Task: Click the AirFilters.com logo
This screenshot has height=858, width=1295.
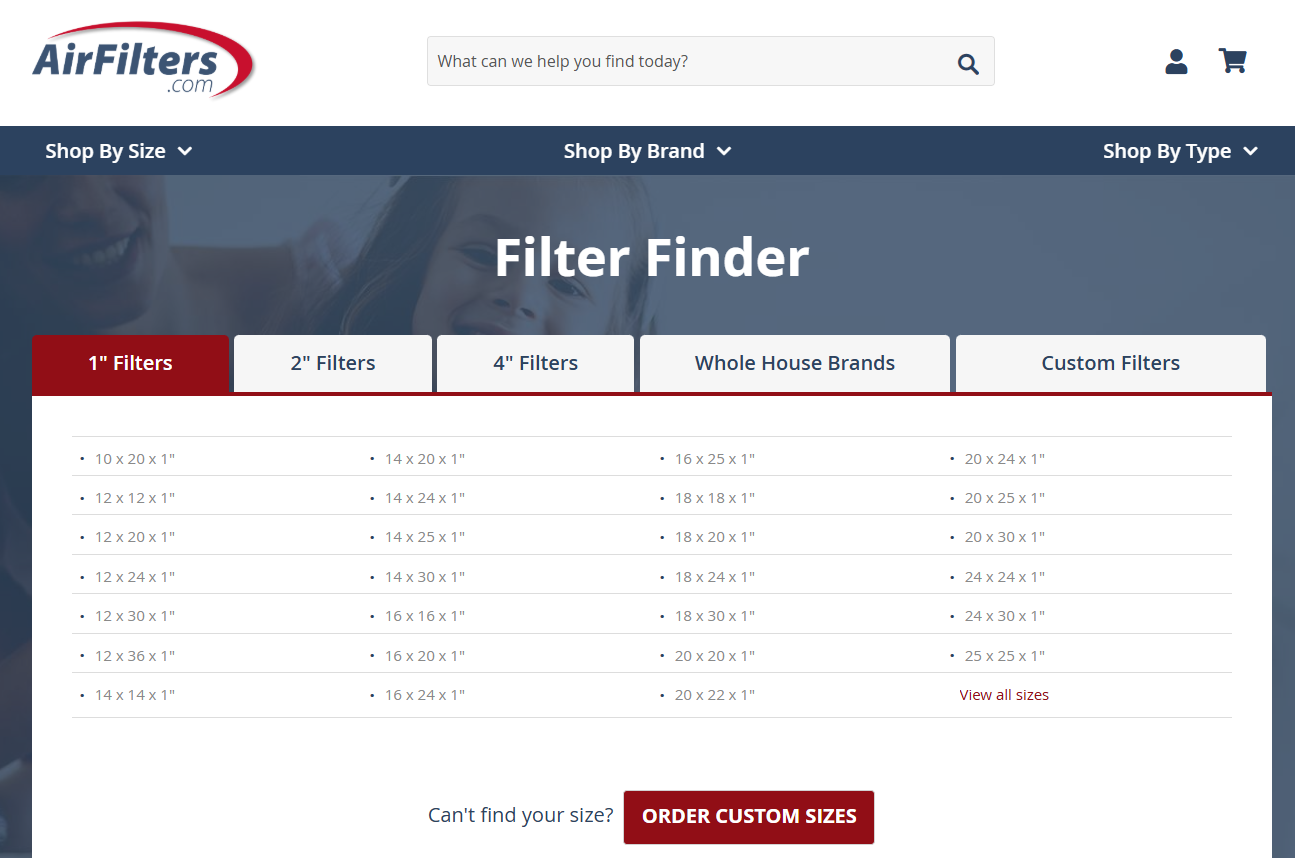Action: click(143, 59)
